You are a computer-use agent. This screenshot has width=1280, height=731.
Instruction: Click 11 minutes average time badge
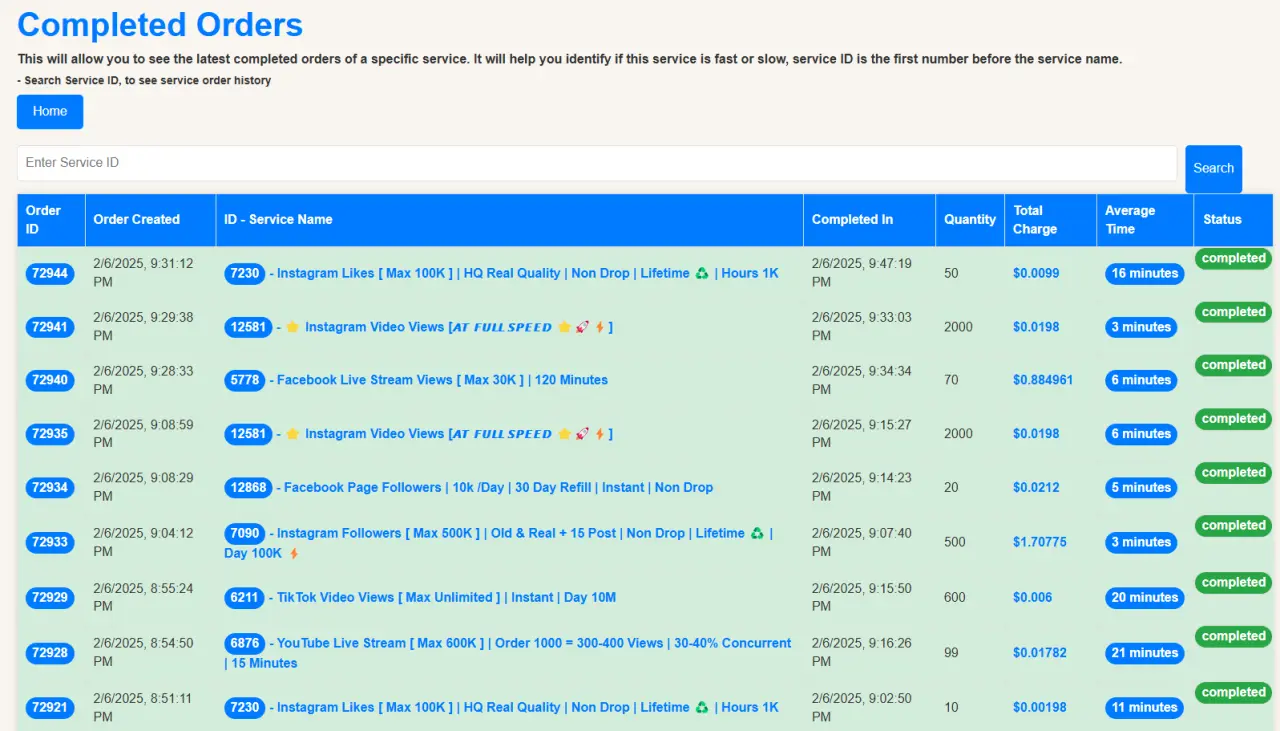(x=1145, y=708)
